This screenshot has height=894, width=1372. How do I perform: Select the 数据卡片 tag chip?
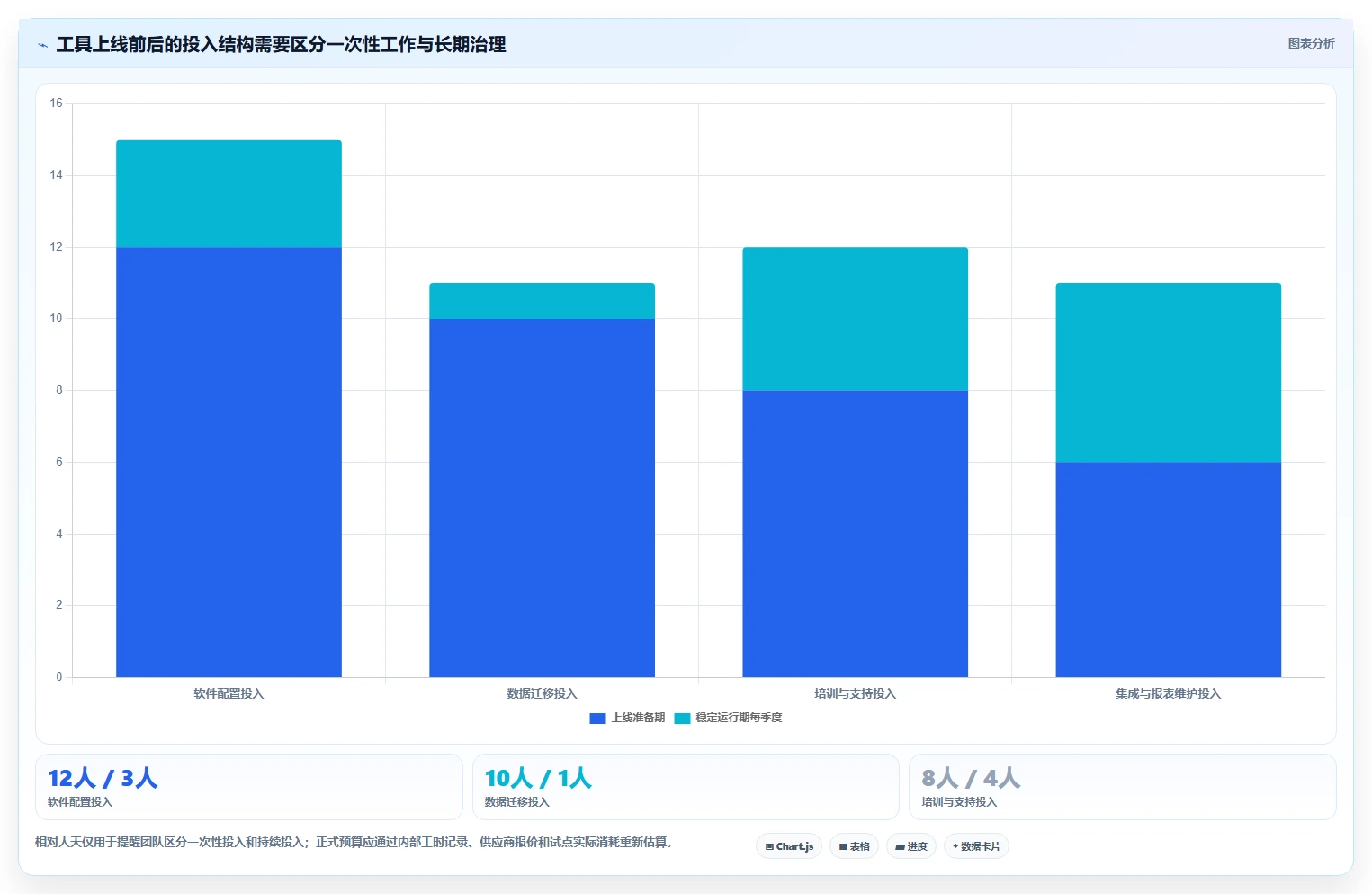tap(976, 846)
